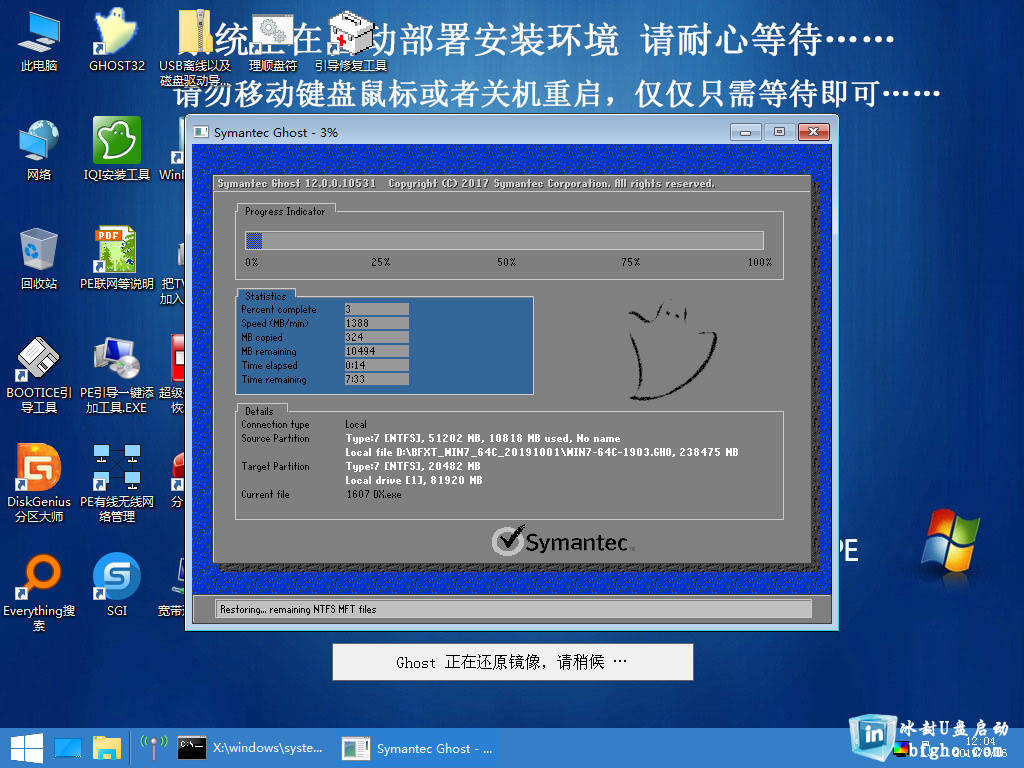Screen dimensions: 1024x768
Task: Click the Ghost restore progress bar
Action: pos(504,240)
